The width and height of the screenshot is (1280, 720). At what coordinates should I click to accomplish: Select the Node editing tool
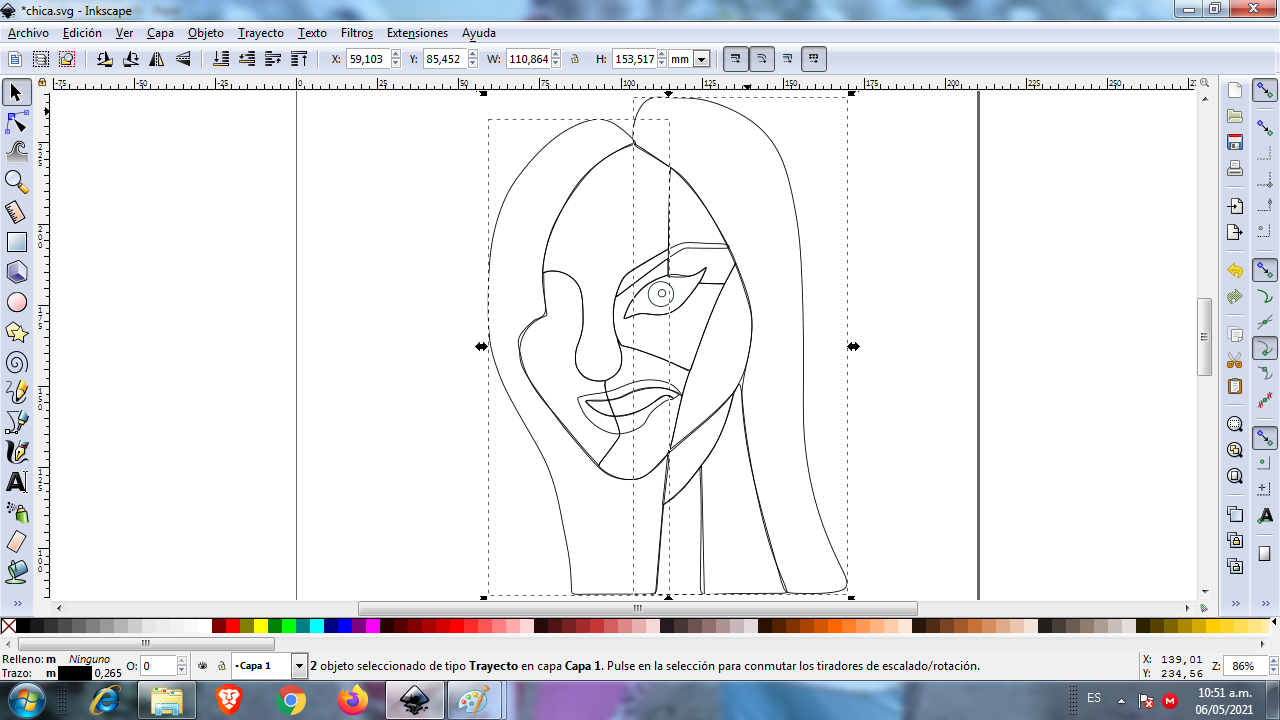[16, 123]
